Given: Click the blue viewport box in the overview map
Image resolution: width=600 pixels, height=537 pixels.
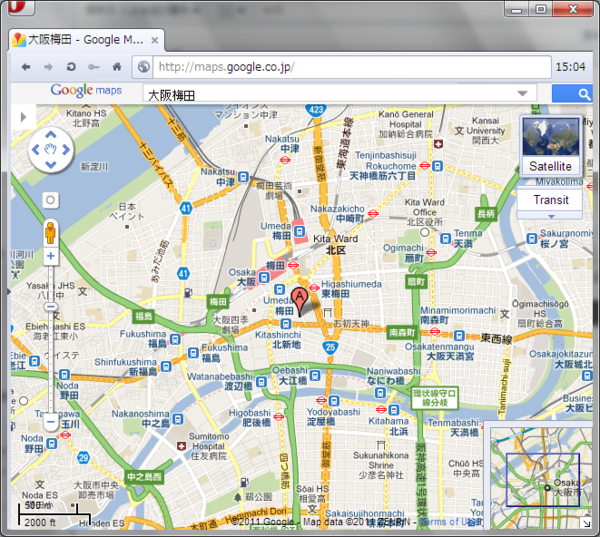Looking at the screenshot, I should pyautogui.click(x=543, y=480).
